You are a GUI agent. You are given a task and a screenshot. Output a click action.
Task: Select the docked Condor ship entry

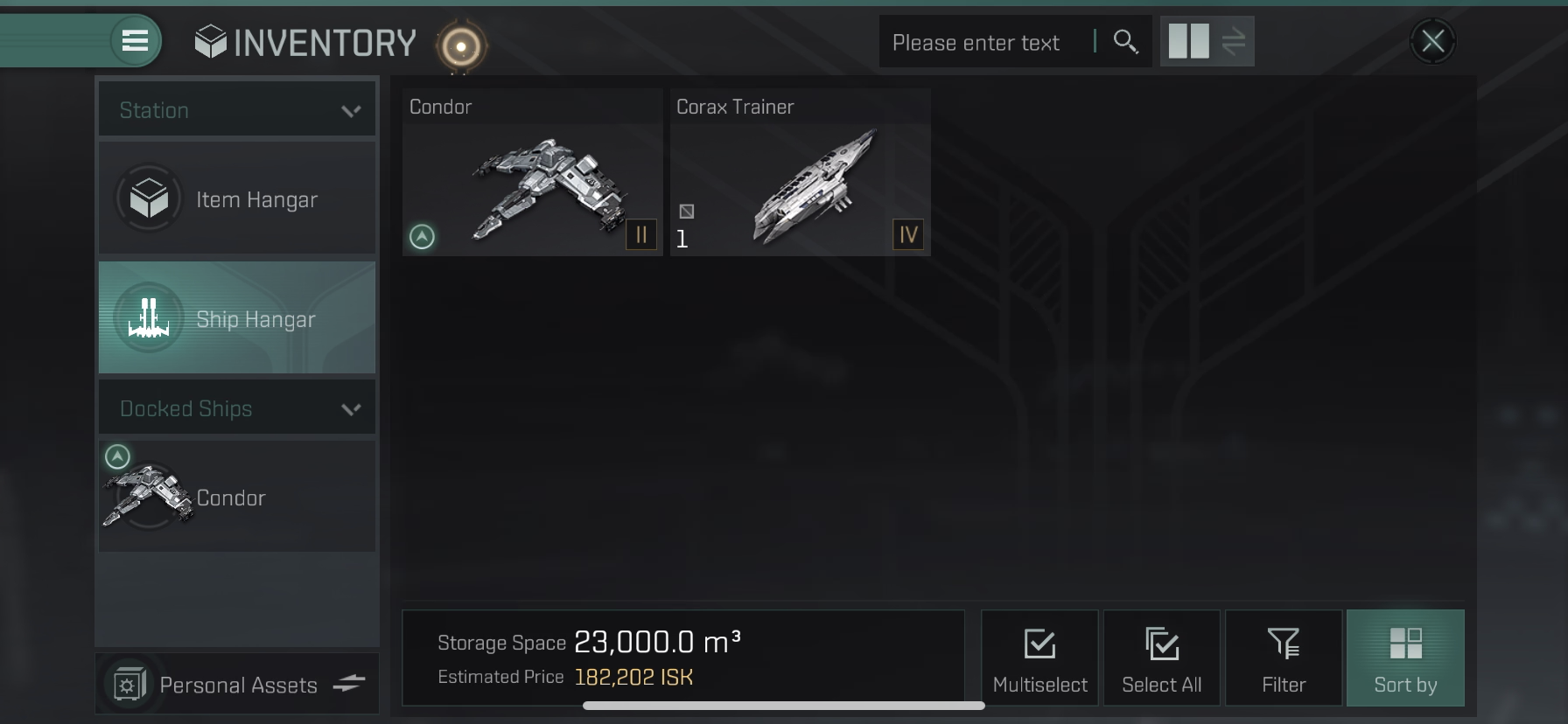237,496
